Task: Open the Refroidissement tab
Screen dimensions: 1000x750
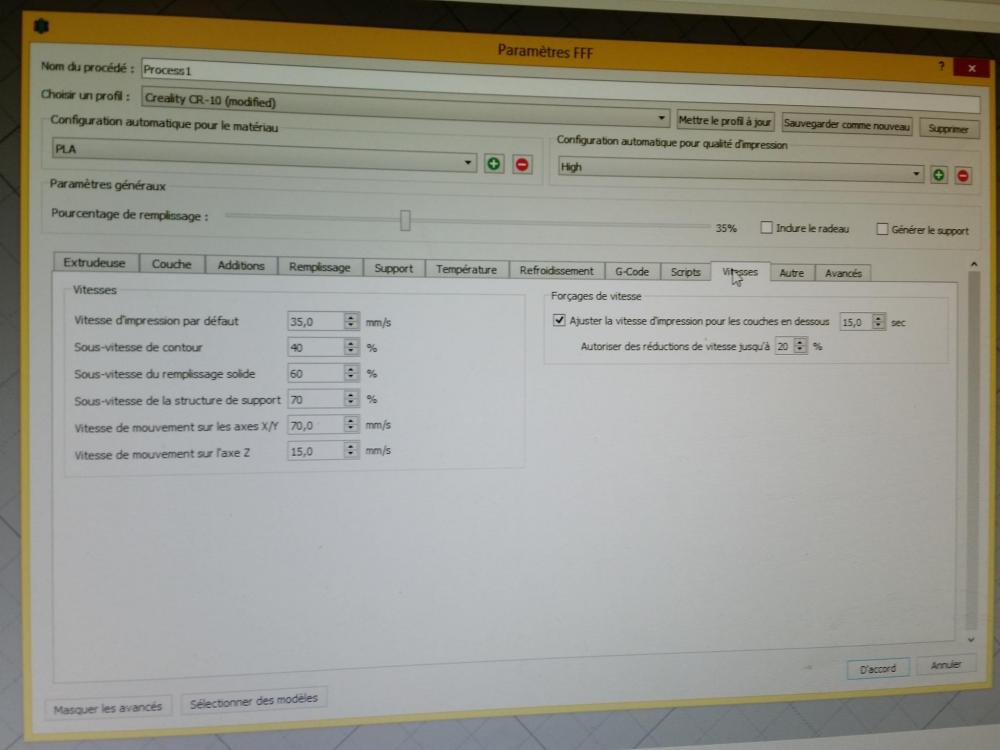Action: point(556,270)
